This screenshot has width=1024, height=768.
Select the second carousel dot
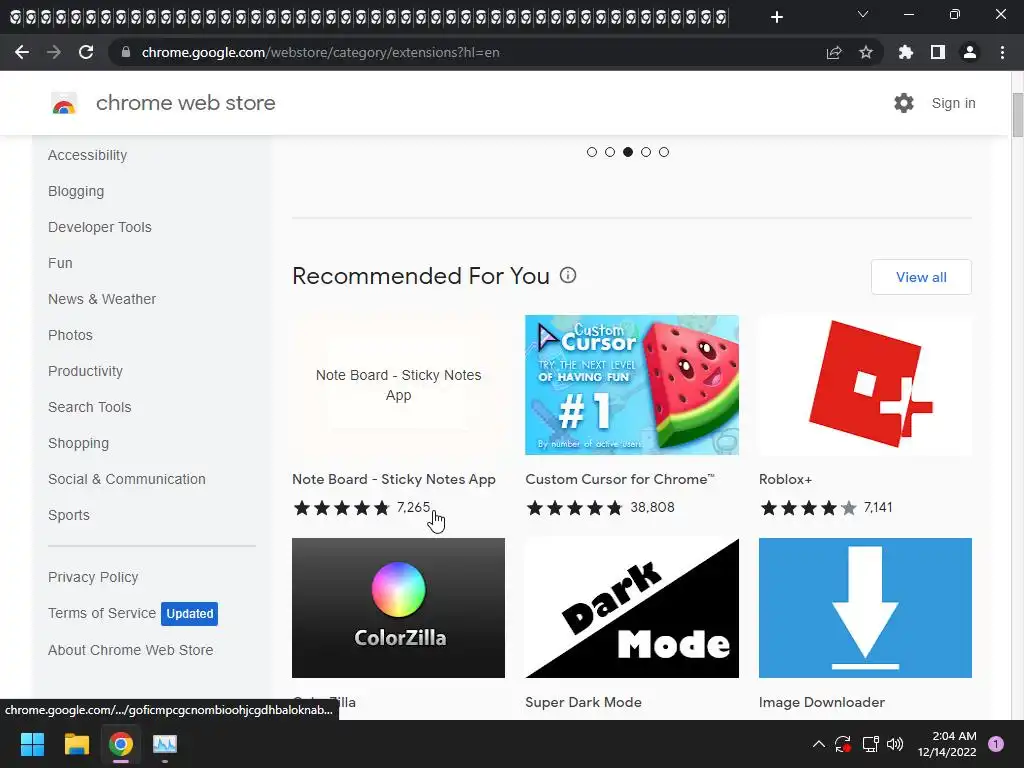[x=610, y=152]
